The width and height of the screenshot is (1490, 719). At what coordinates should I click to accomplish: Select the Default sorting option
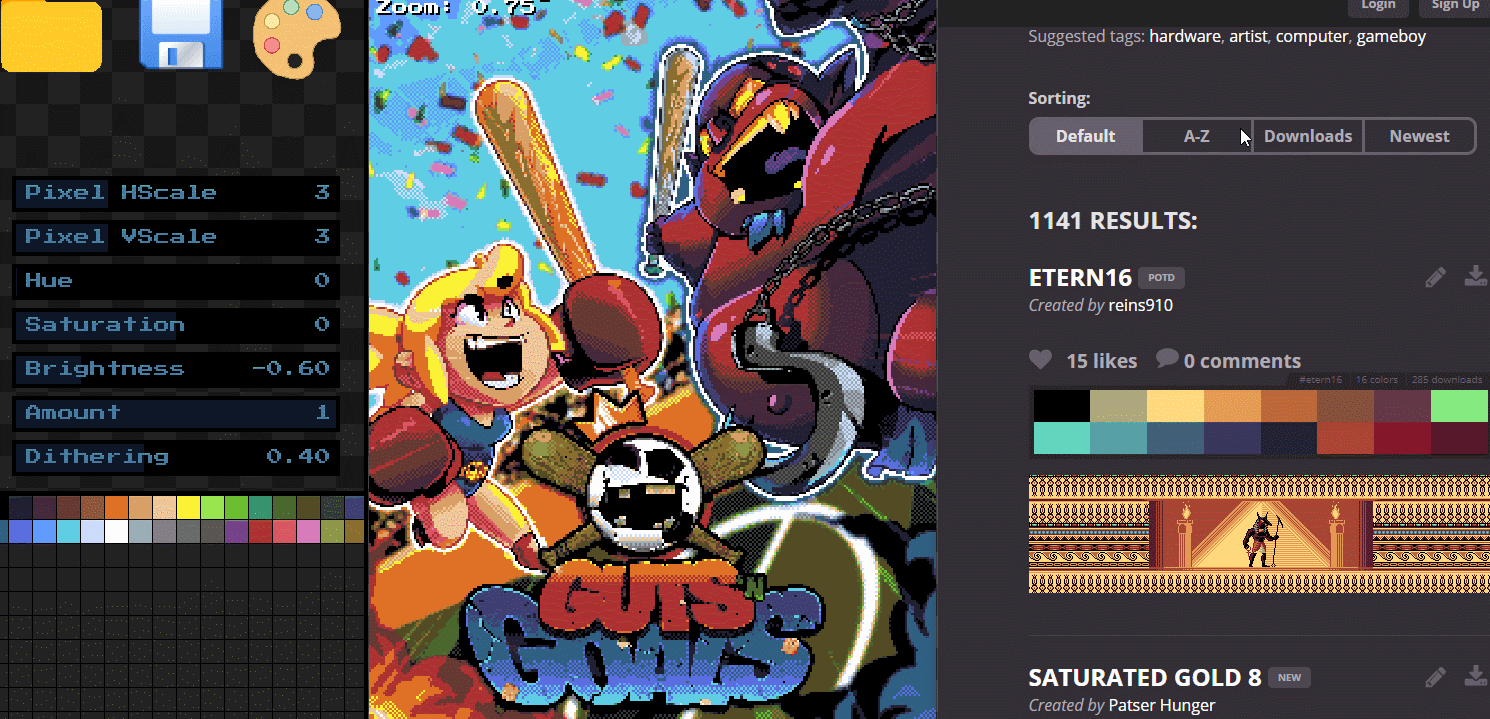[x=1086, y=136]
